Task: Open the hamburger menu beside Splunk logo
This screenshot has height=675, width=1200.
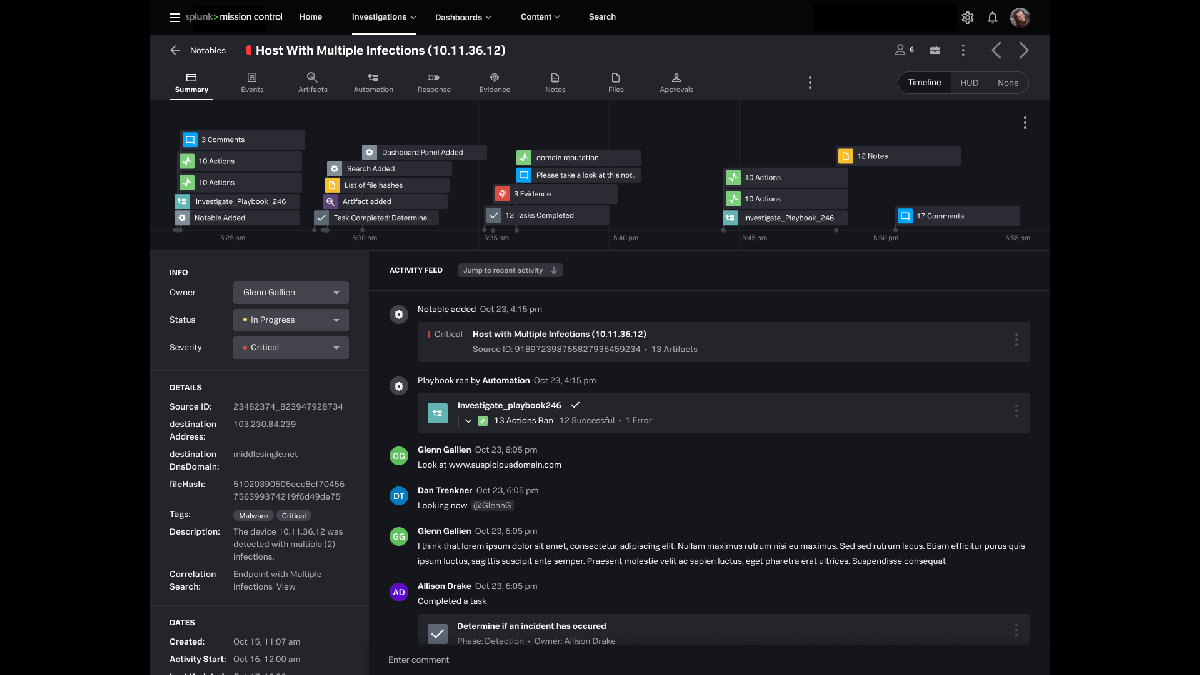Action: tap(175, 17)
